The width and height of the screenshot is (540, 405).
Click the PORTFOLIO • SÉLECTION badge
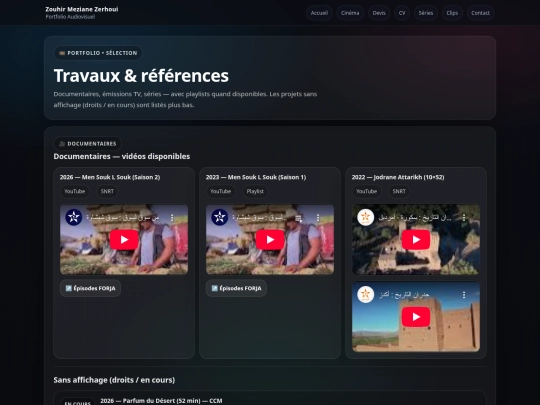tap(98, 53)
